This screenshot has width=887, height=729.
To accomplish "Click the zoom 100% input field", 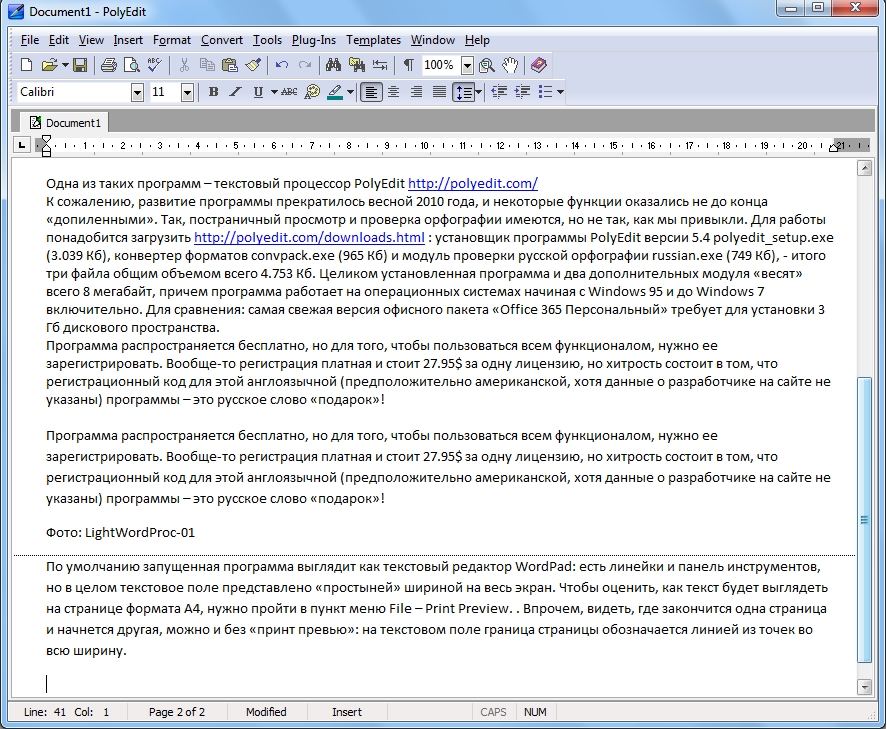I will tap(441, 66).
